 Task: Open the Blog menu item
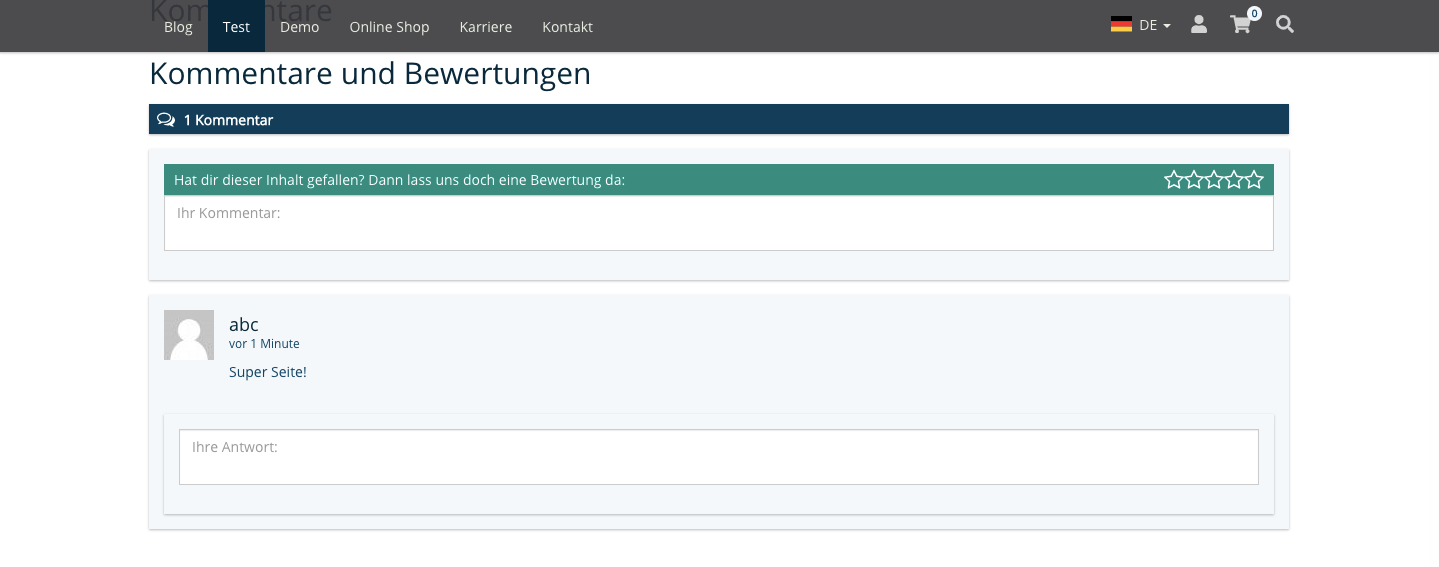coord(178,27)
